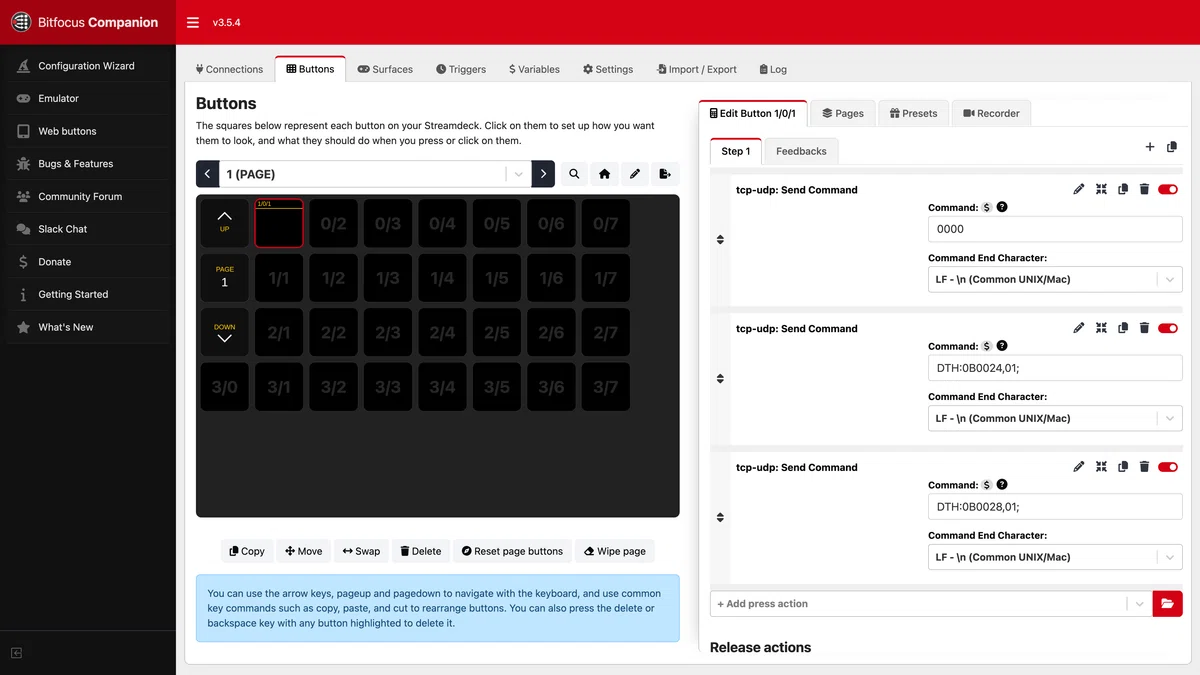
Task: Go to previous page arrow
Action: click(207, 174)
